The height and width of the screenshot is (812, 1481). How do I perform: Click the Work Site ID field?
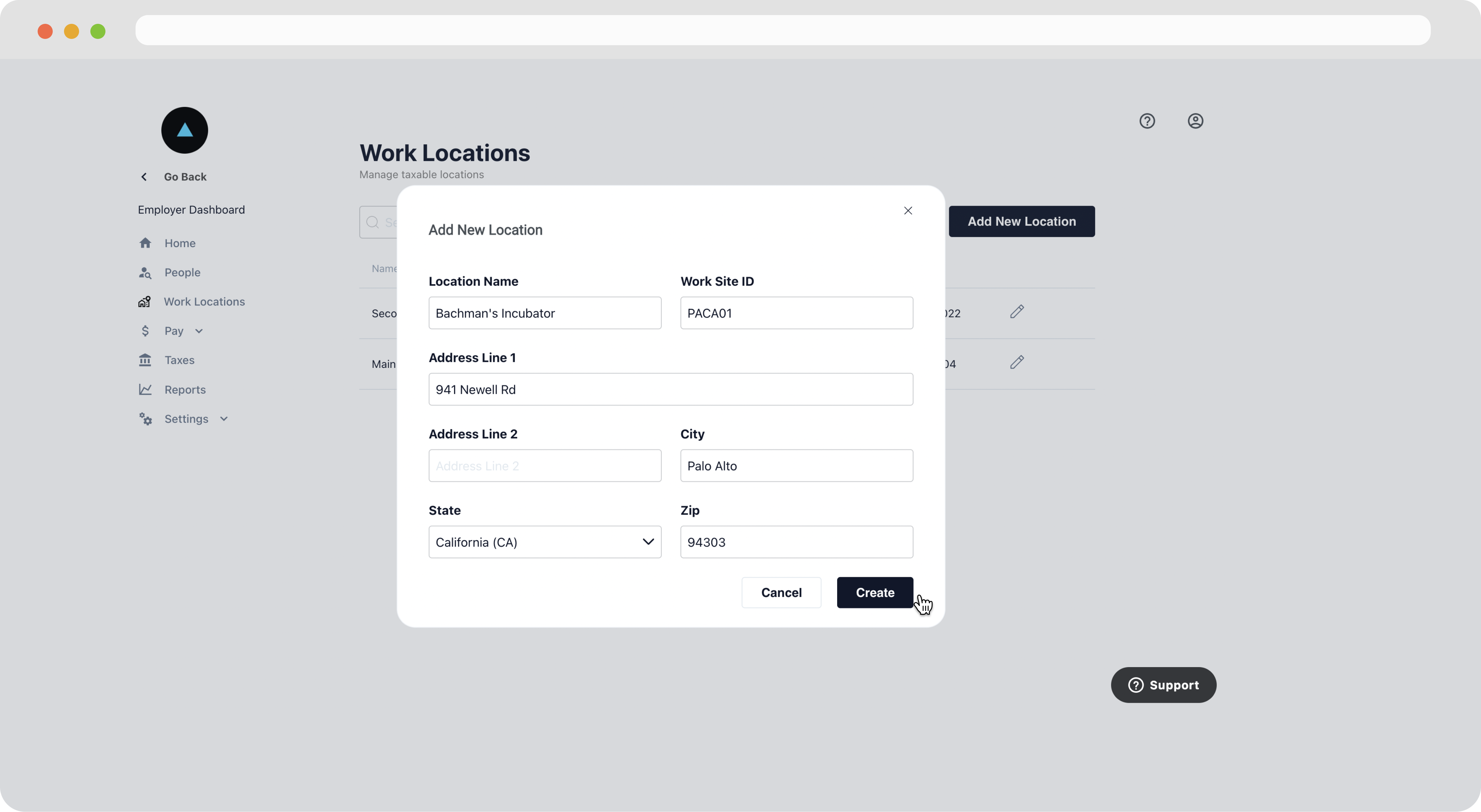[x=796, y=313]
